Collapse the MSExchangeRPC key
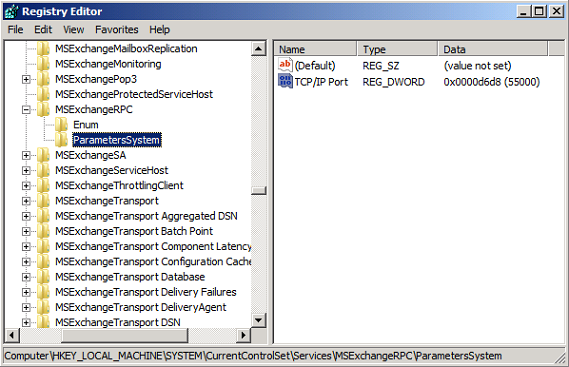The image size is (569, 367). 26,110
